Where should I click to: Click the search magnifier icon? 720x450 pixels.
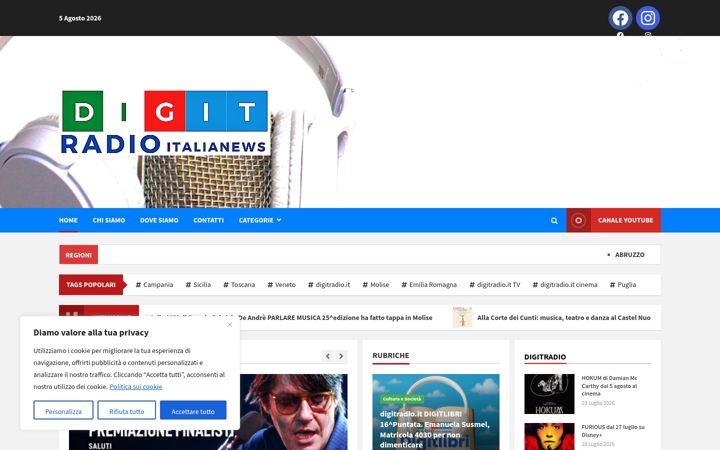click(x=554, y=220)
